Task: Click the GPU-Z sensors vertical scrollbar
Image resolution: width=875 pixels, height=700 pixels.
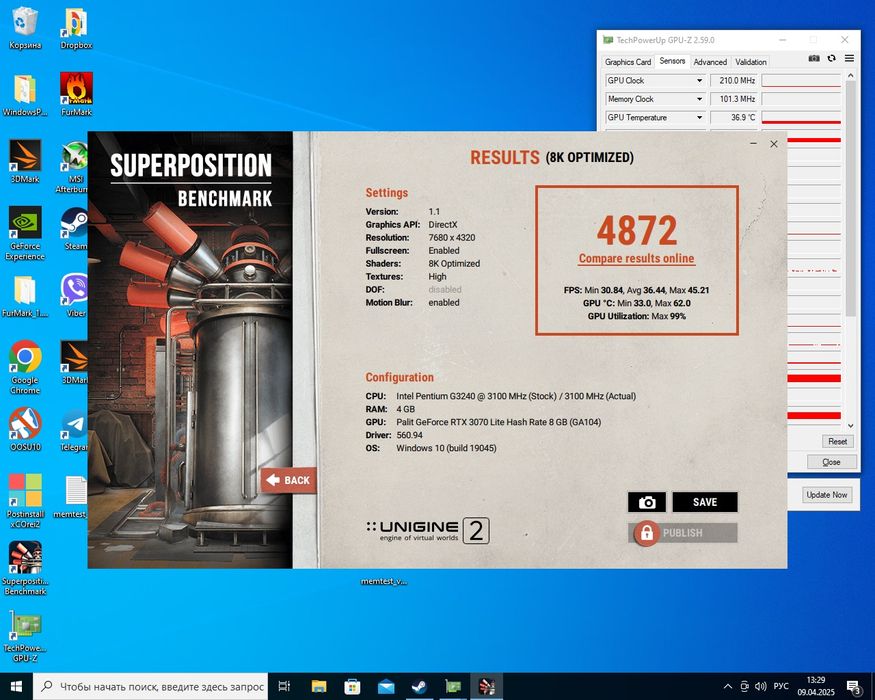Action: pyautogui.click(x=850, y=198)
